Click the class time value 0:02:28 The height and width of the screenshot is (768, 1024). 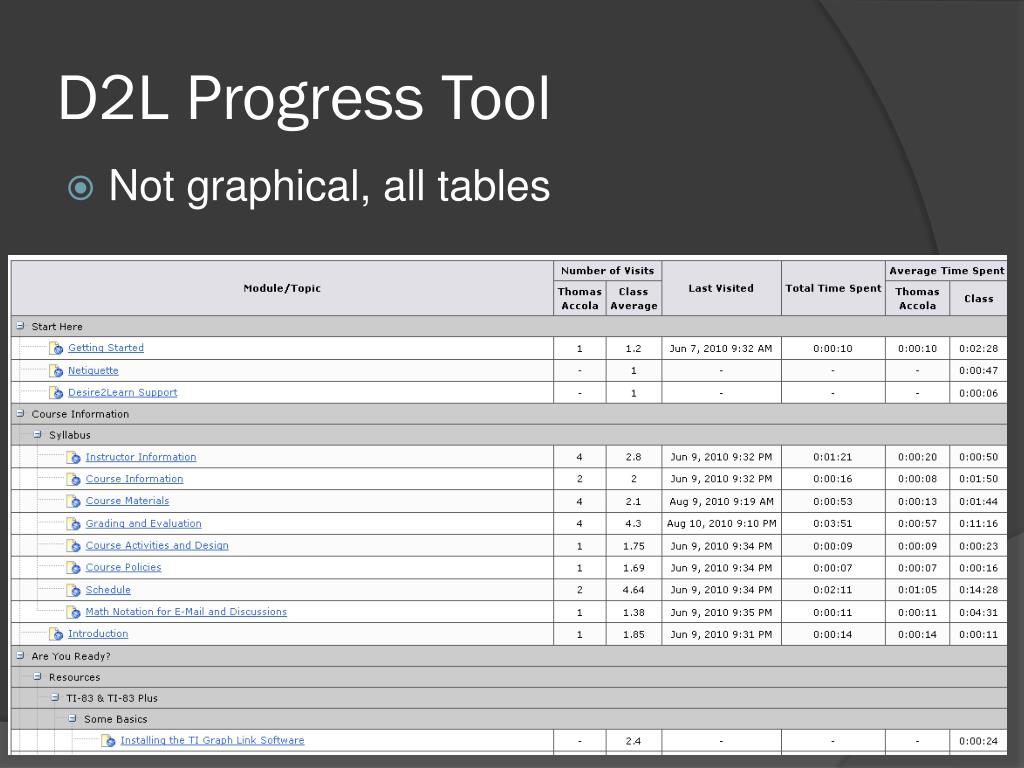point(978,349)
